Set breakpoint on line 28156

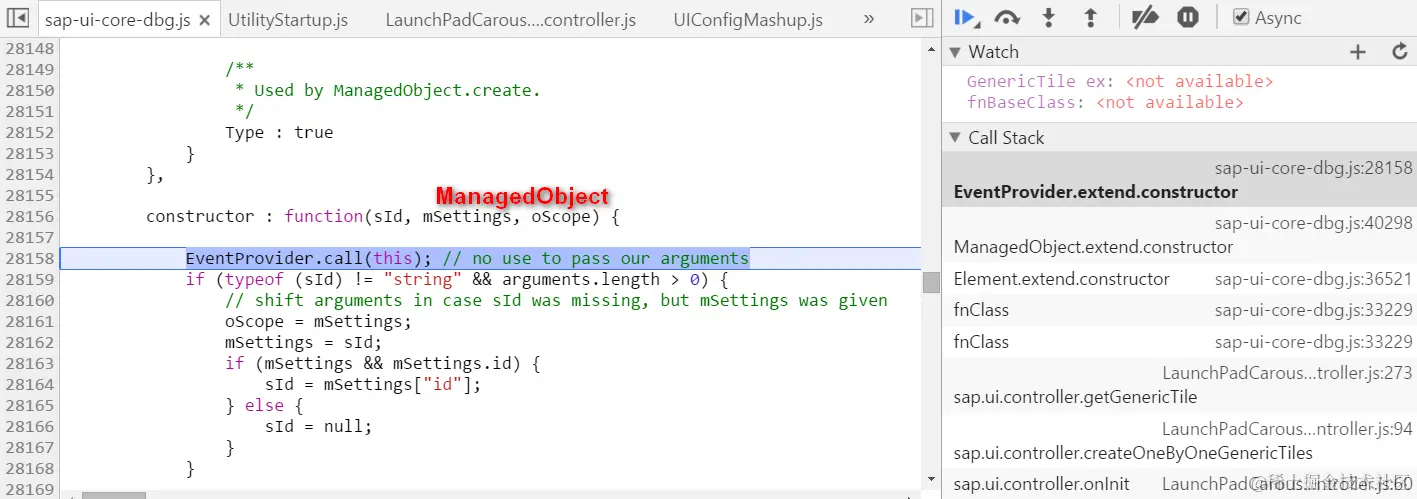pos(29,216)
